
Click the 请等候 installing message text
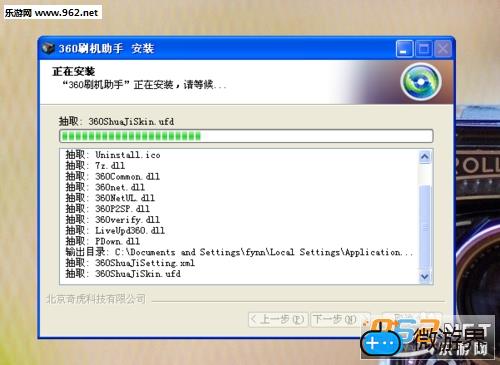pos(144,85)
